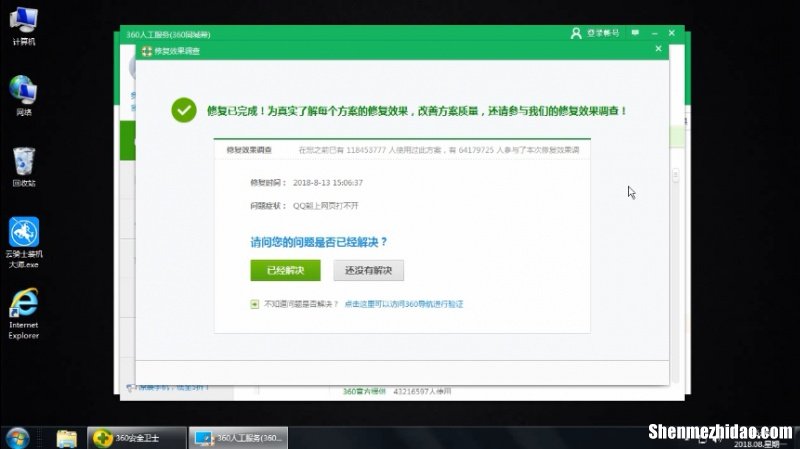Open the 回收站 recycle bin icon

coord(23,167)
